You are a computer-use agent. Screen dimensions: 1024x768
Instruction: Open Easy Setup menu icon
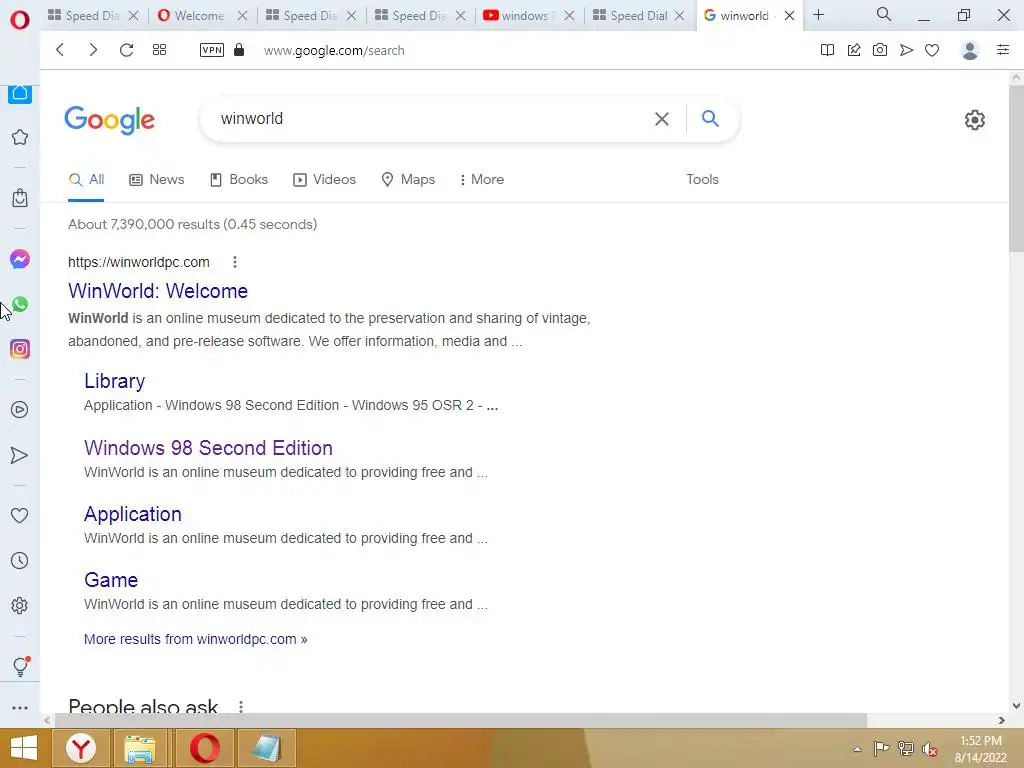(1003, 50)
